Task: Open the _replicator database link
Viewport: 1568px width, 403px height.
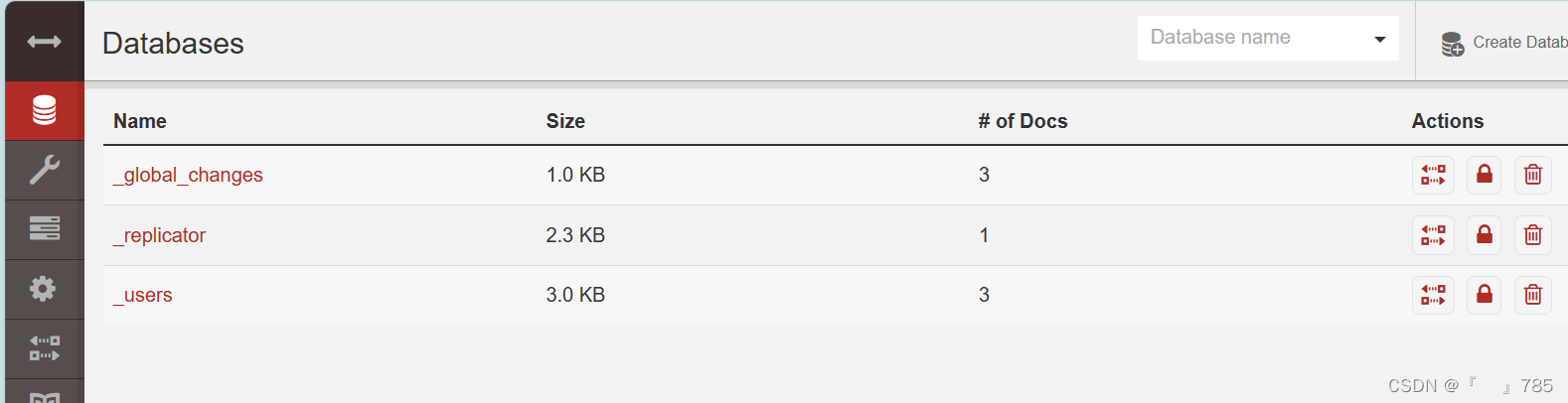Action: [x=159, y=235]
